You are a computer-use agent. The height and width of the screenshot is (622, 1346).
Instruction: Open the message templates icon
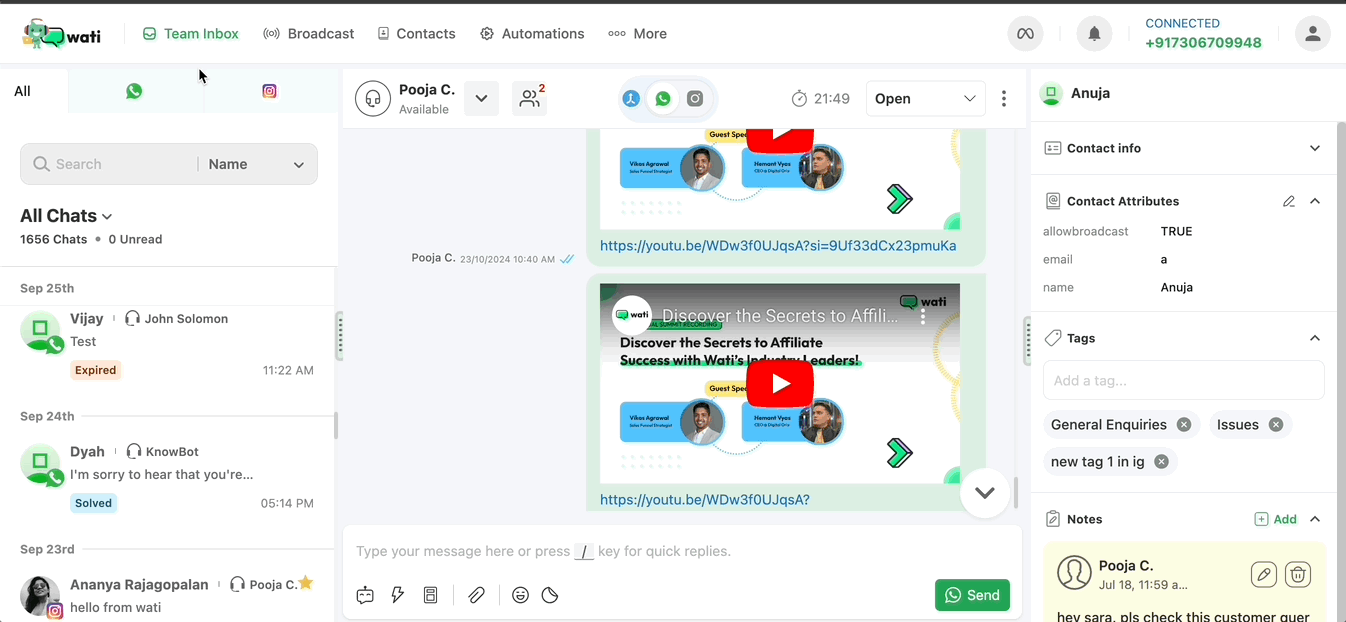pyautogui.click(x=430, y=595)
